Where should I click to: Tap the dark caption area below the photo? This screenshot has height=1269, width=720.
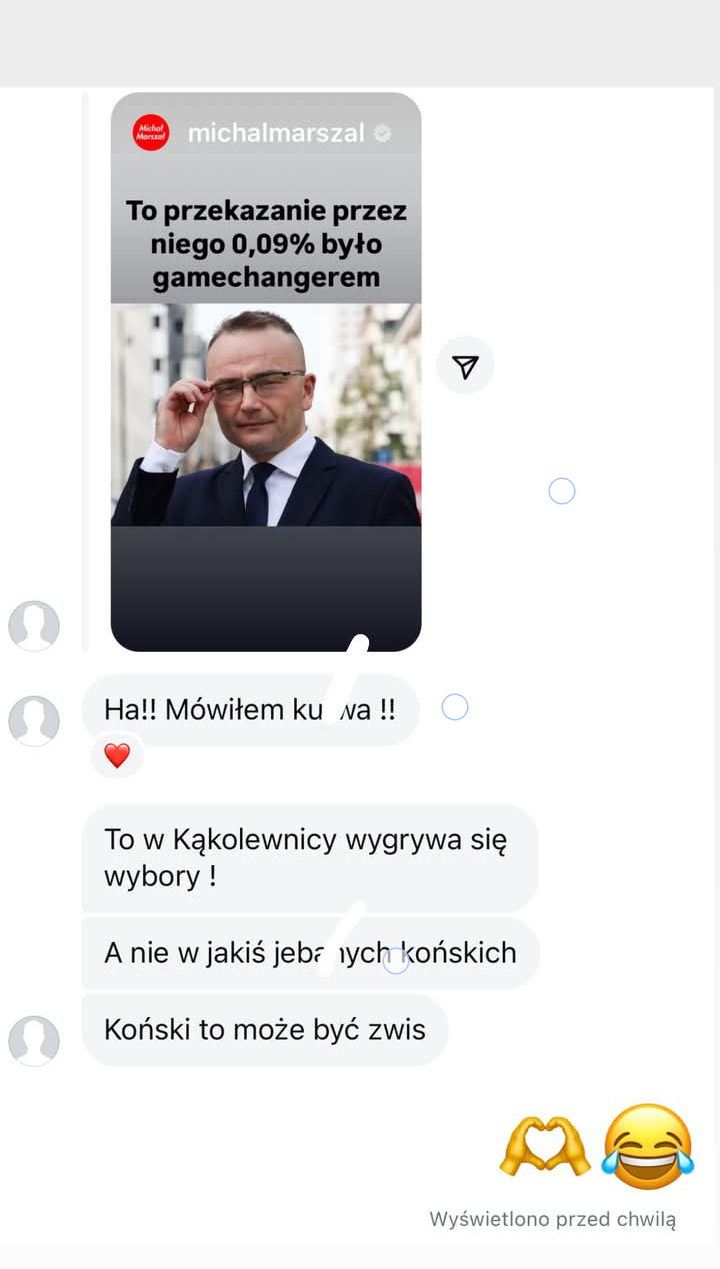266,588
